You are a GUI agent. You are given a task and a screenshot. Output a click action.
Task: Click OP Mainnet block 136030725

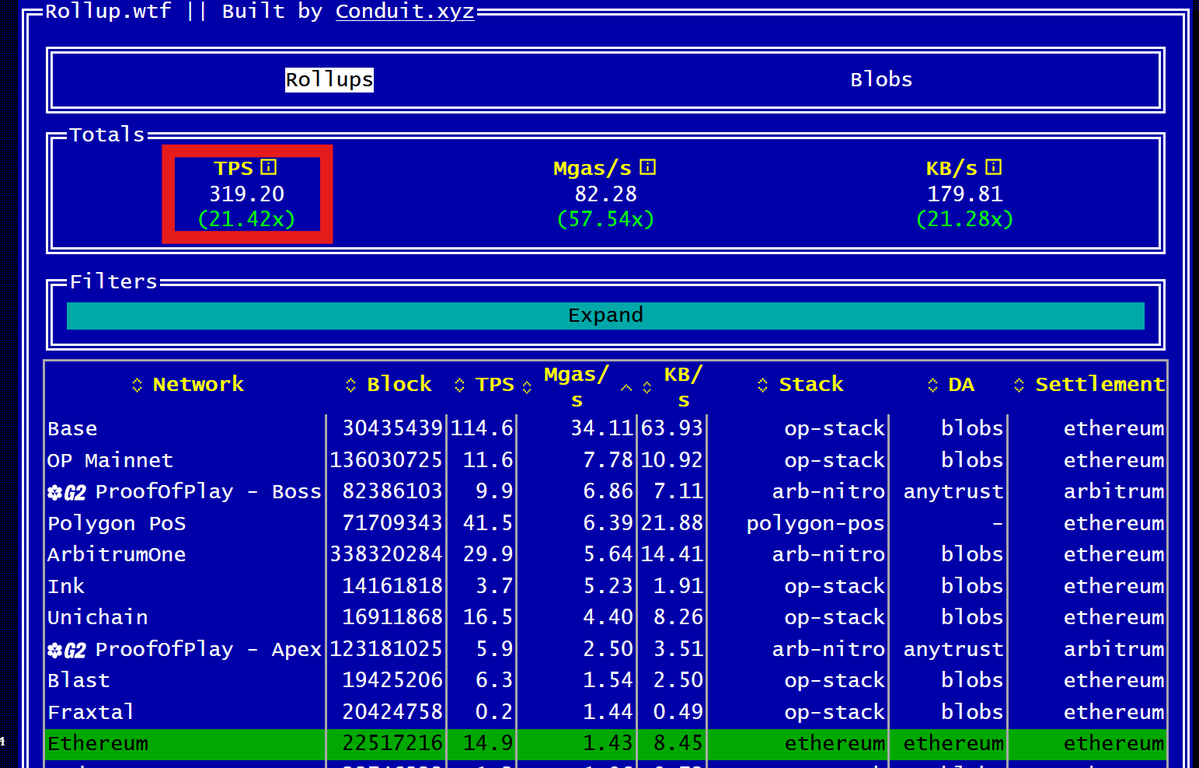click(386, 460)
